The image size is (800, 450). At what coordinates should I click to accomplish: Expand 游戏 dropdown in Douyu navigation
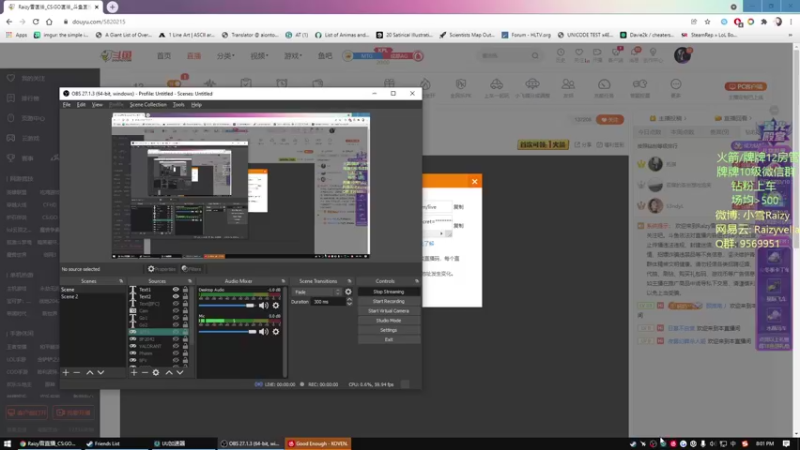click(x=293, y=56)
